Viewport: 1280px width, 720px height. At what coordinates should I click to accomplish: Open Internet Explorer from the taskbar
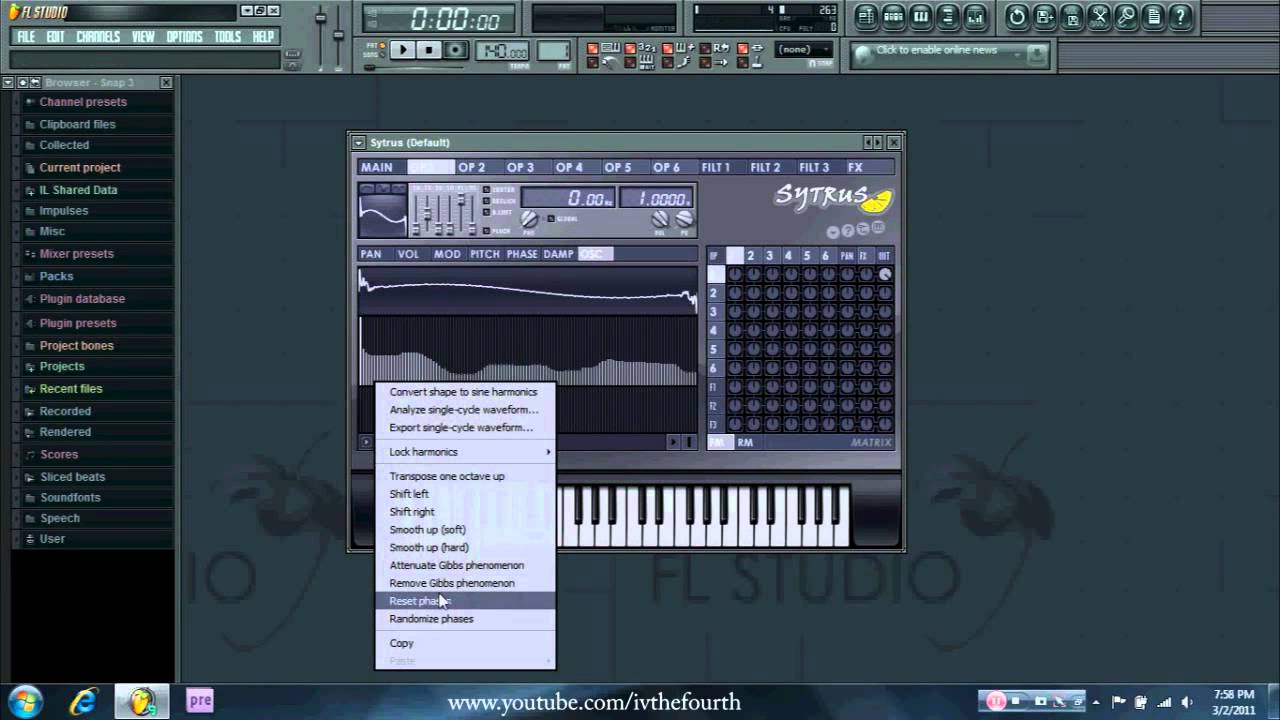coord(83,701)
